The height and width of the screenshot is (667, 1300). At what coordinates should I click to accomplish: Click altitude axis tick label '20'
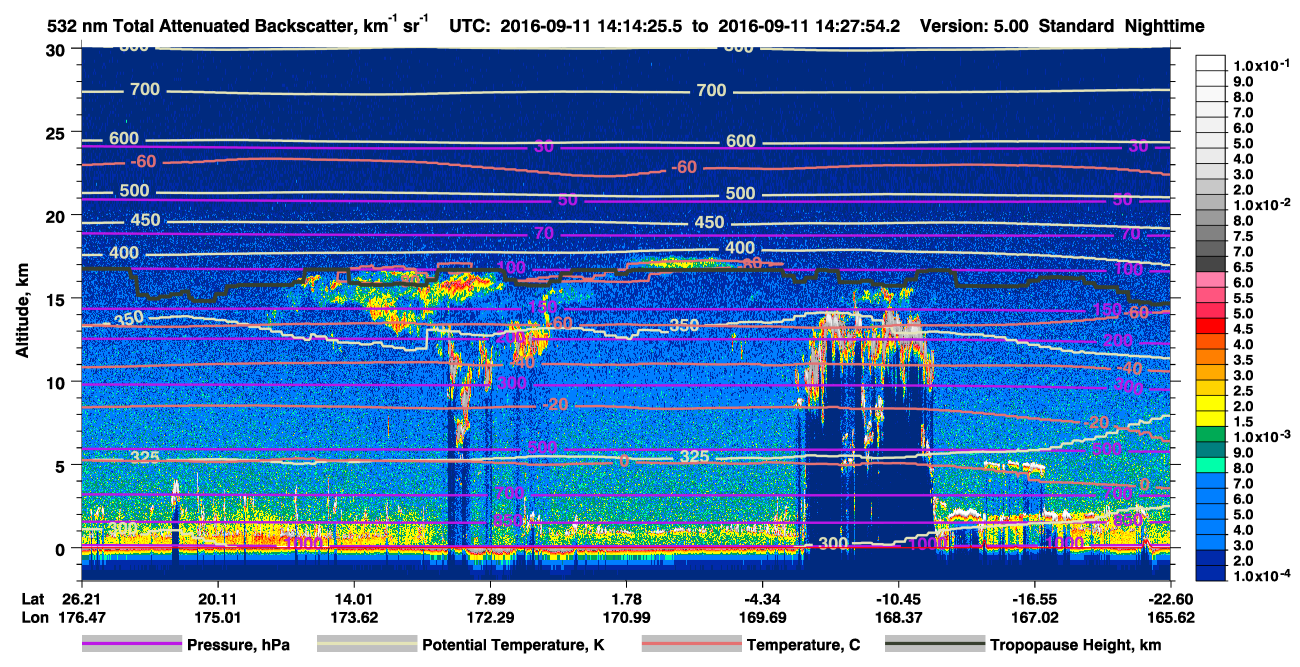tap(58, 215)
